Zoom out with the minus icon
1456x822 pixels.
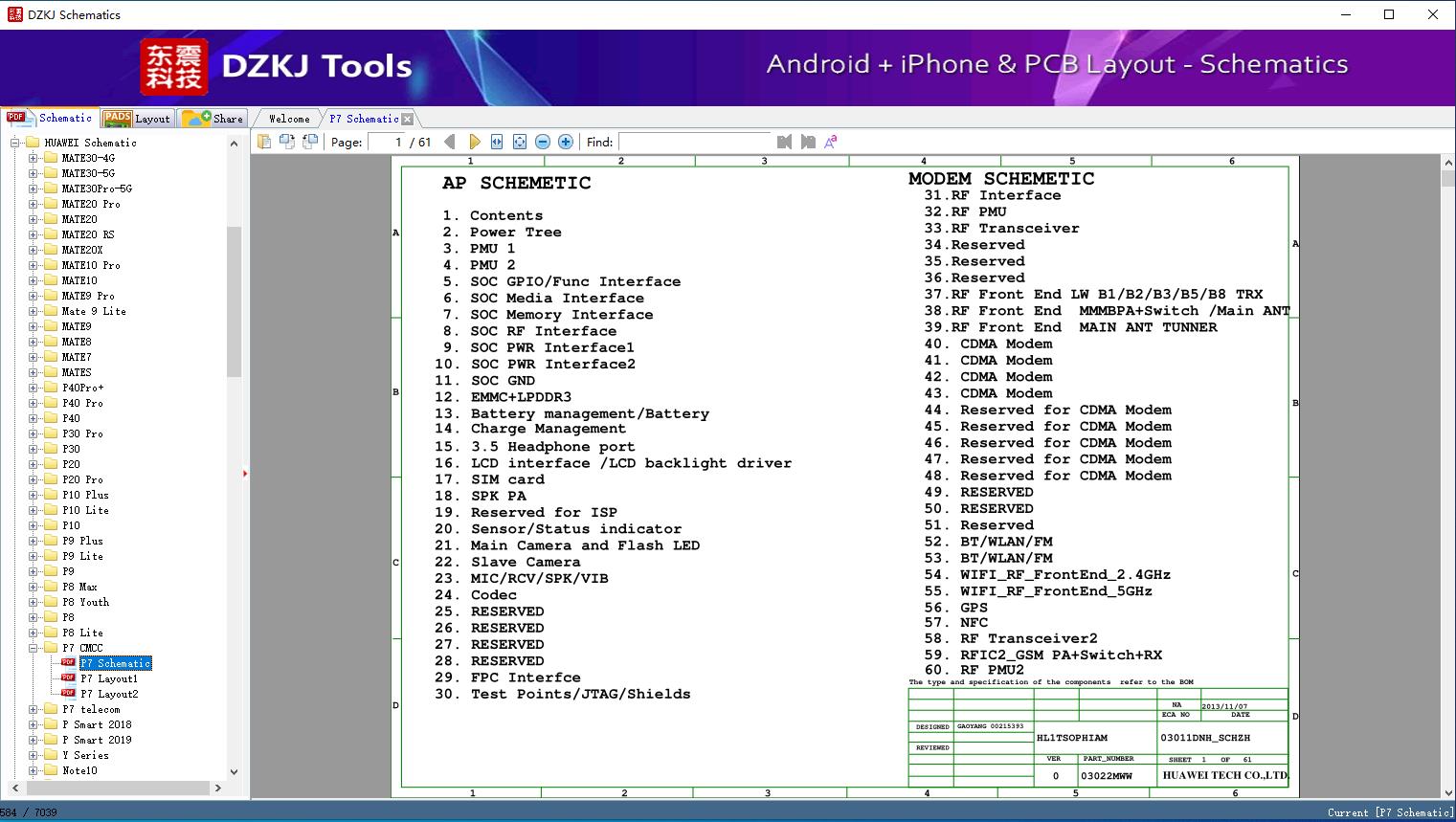click(x=543, y=142)
